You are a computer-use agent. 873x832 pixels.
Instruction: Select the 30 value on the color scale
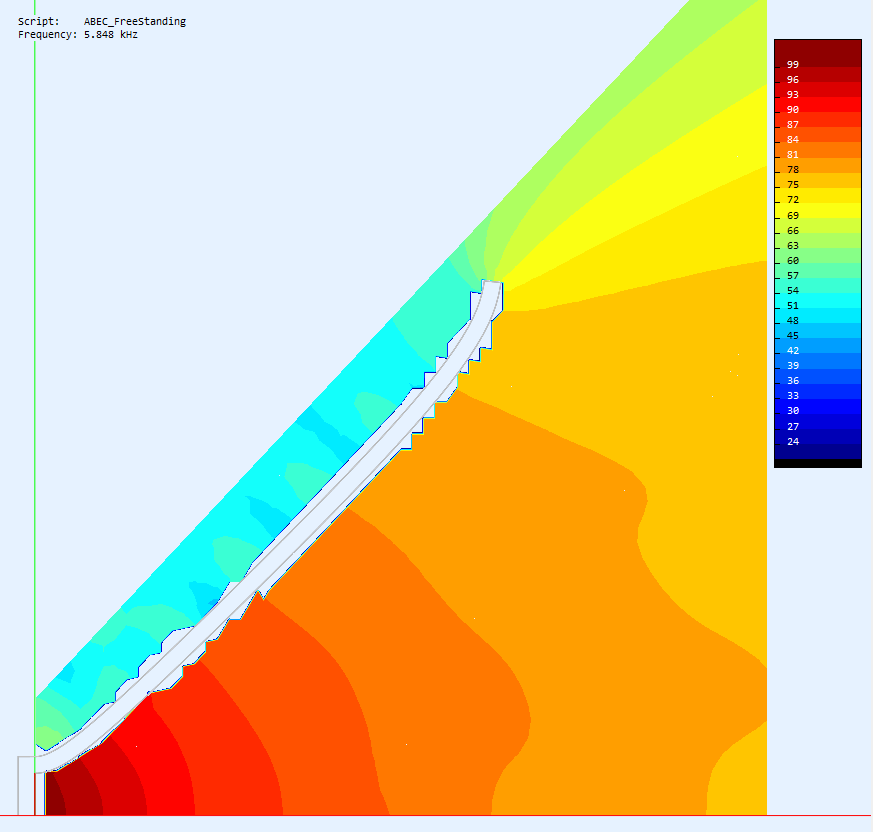click(793, 410)
